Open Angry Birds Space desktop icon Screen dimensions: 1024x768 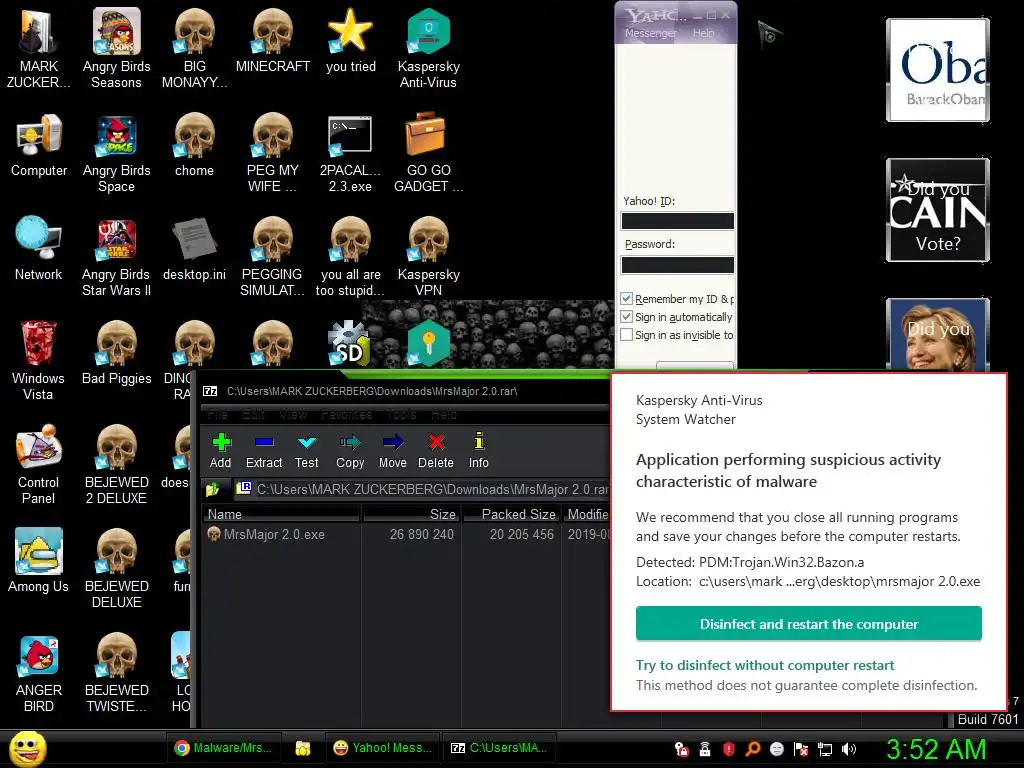116,153
